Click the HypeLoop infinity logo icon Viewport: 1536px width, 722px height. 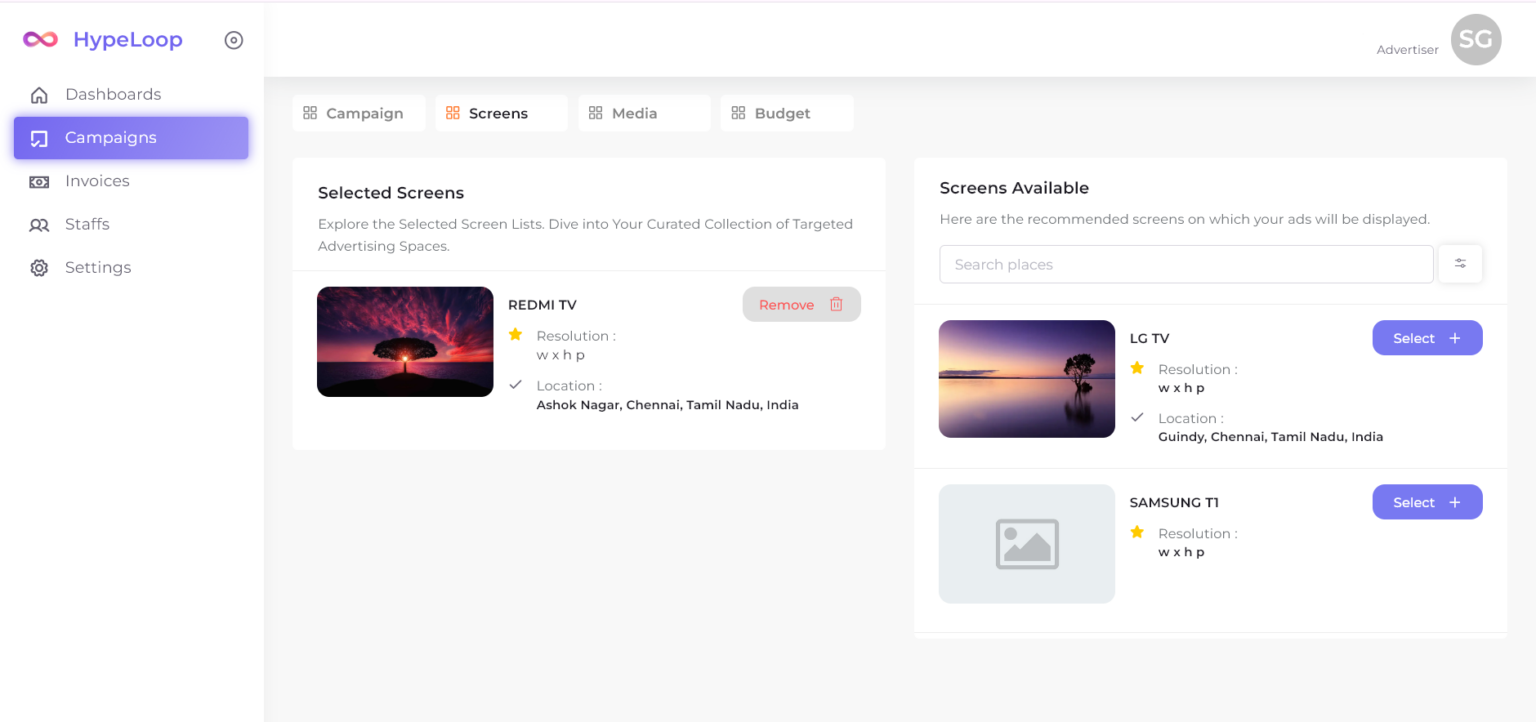(x=41, y=40)
